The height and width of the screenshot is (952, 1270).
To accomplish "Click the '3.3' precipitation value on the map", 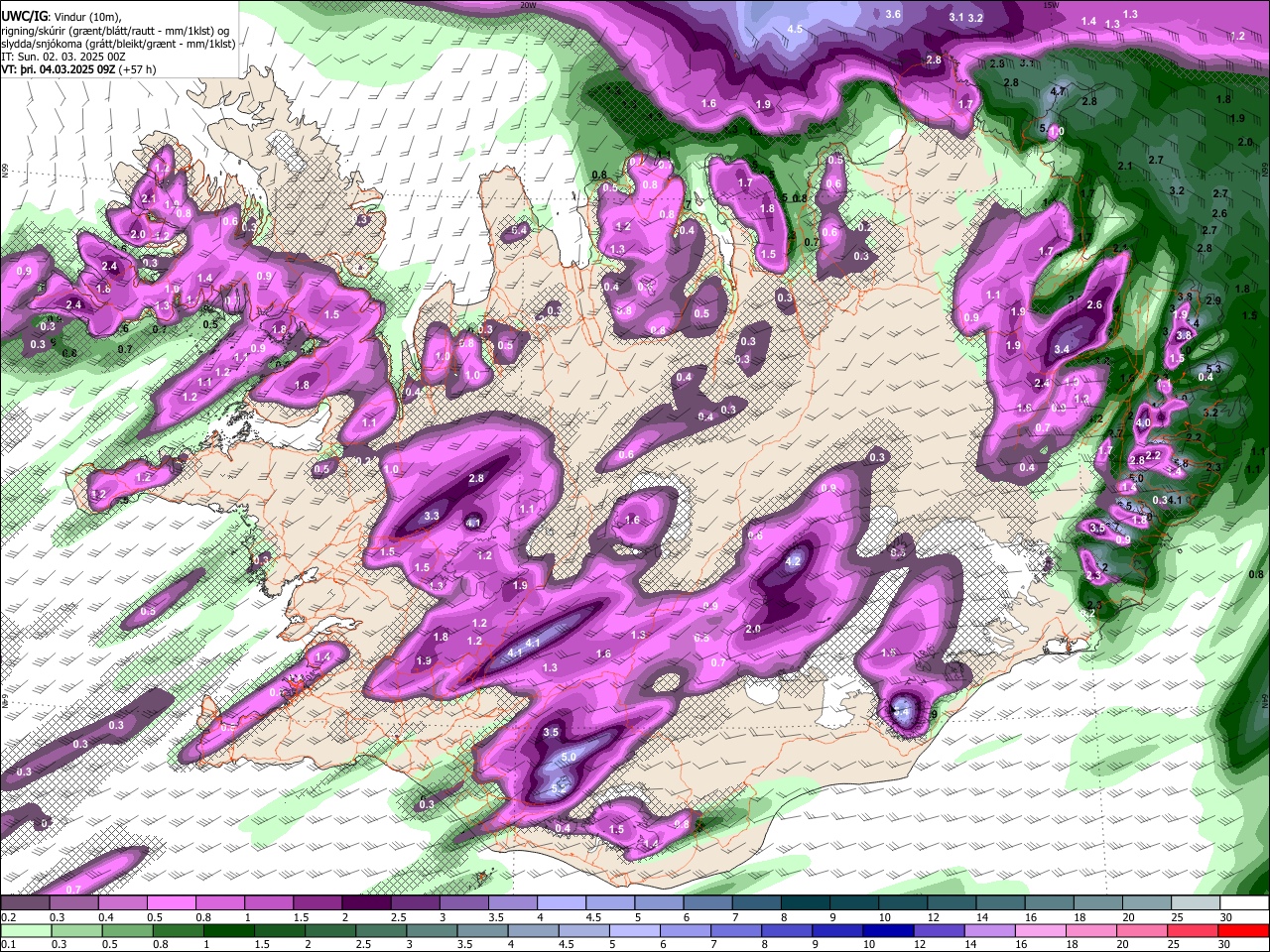I will (432, 516).
